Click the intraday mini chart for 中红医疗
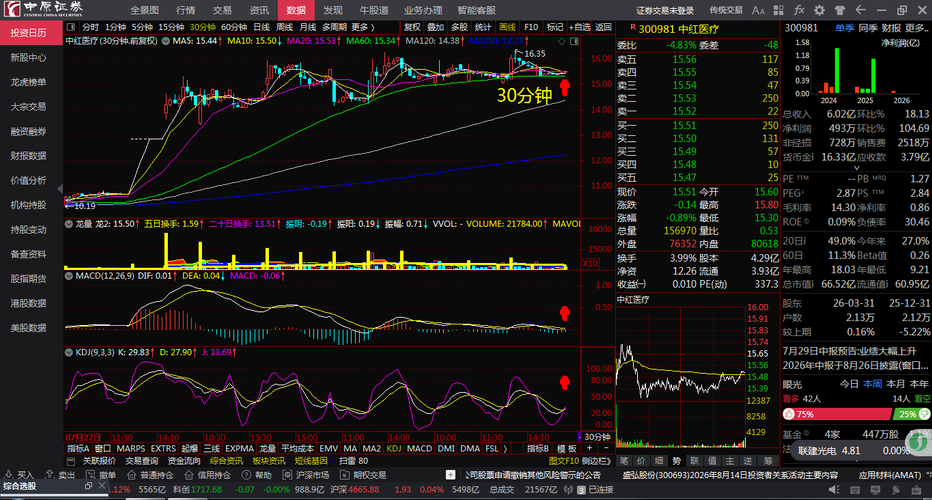This screenshot has height=500, width=932. tap(681, 376)
